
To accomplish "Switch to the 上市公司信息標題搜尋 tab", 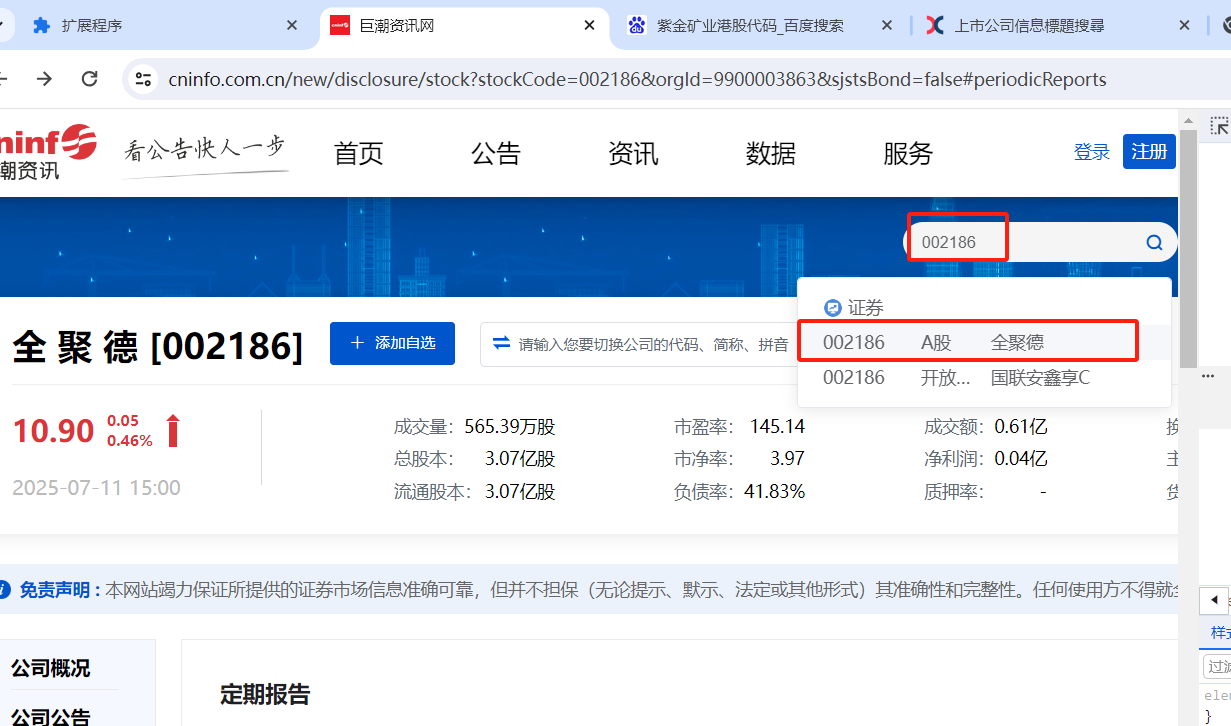I will pos(1030,25).
